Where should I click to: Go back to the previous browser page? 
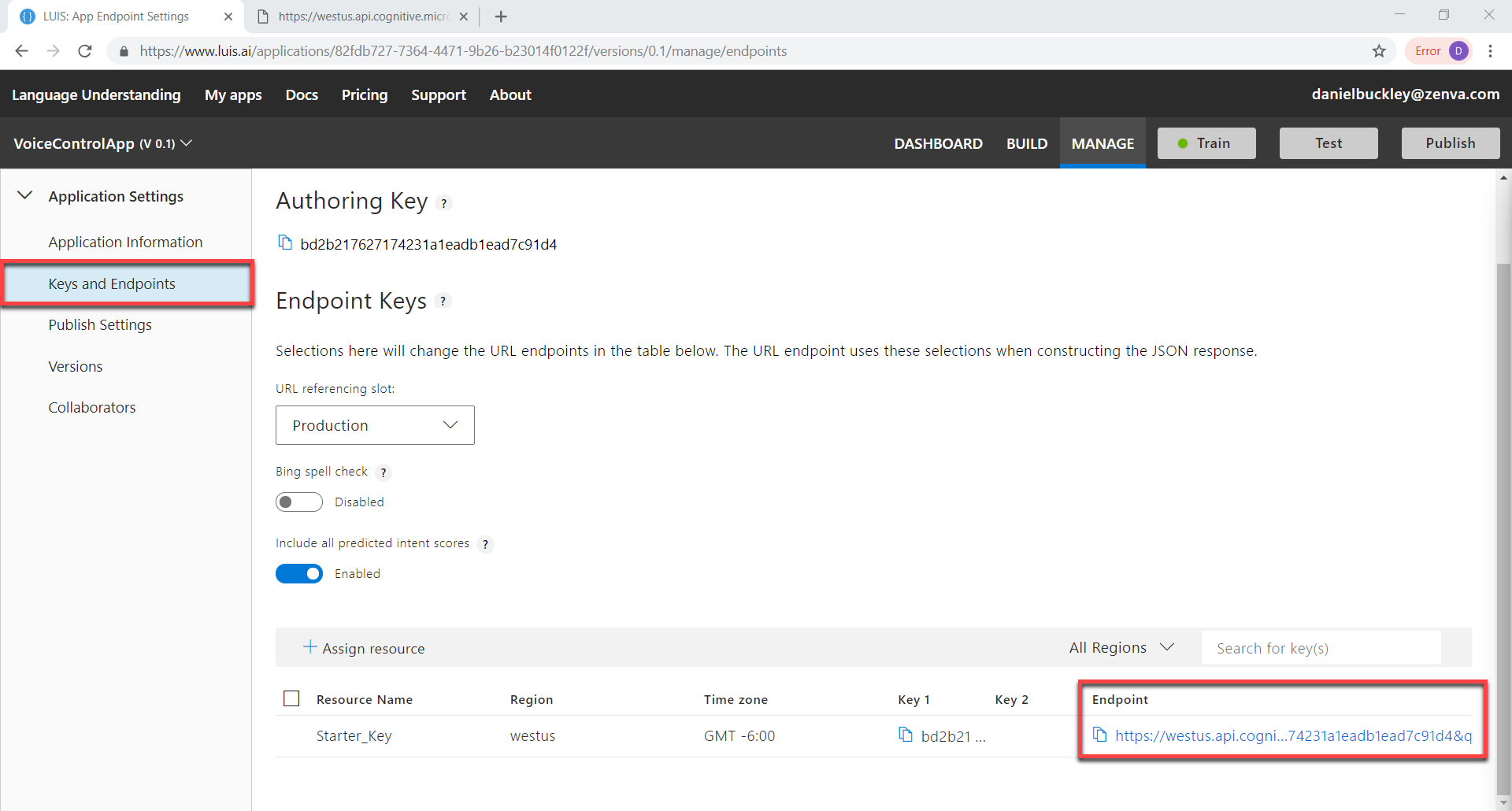click(22, 51)
